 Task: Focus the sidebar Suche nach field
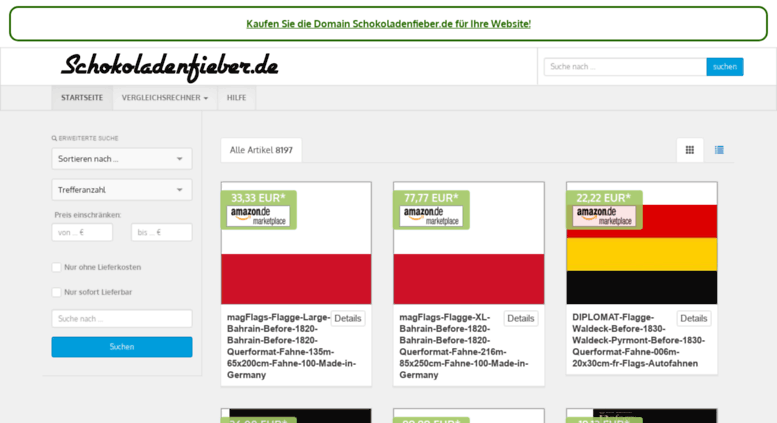click(x=122, y=318)
